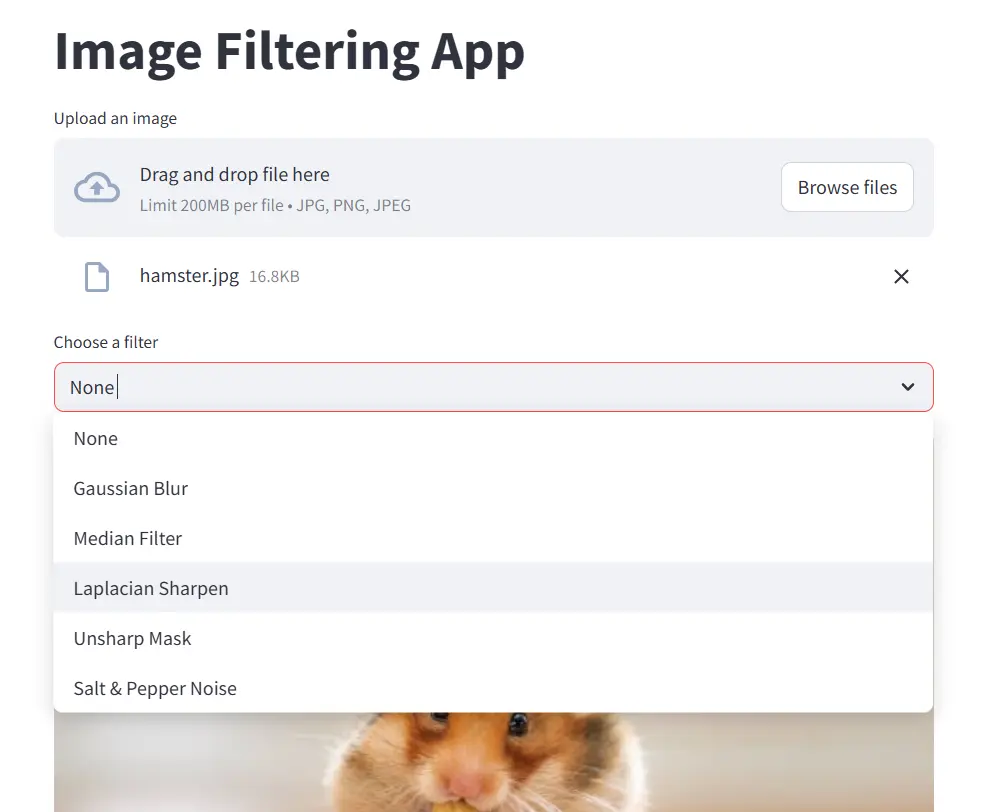Click the Image Filtering App heading
The width and height of the screenshot is (989, 812).
pos(289,52)
